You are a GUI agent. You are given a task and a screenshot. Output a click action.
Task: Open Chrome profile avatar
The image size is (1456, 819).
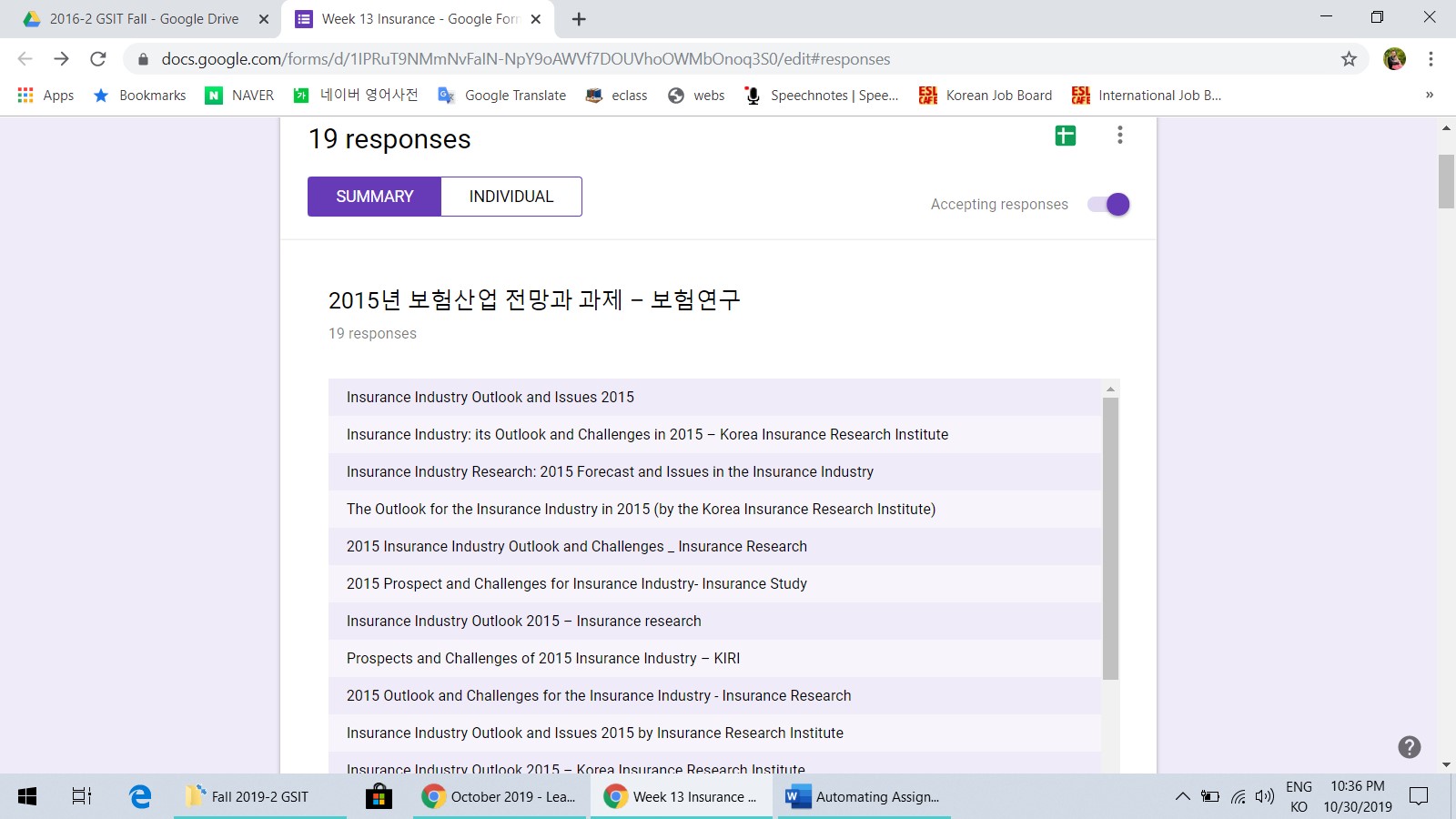click(1394, 59)
